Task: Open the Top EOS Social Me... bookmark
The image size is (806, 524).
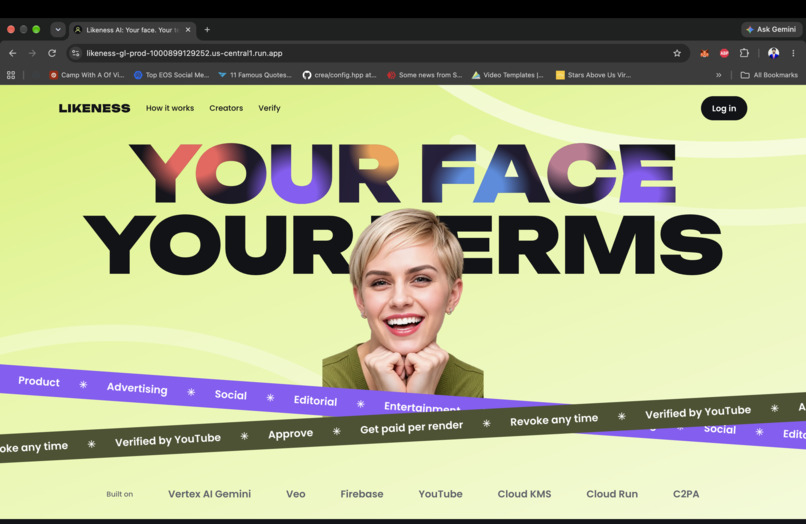Action: click(x=171, y=75)
